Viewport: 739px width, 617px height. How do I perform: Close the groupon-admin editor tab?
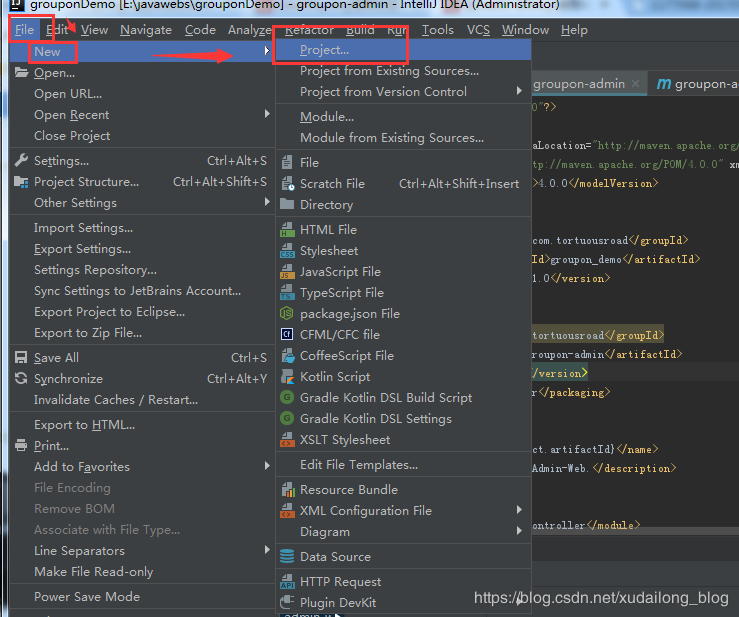tap(635, 83)
